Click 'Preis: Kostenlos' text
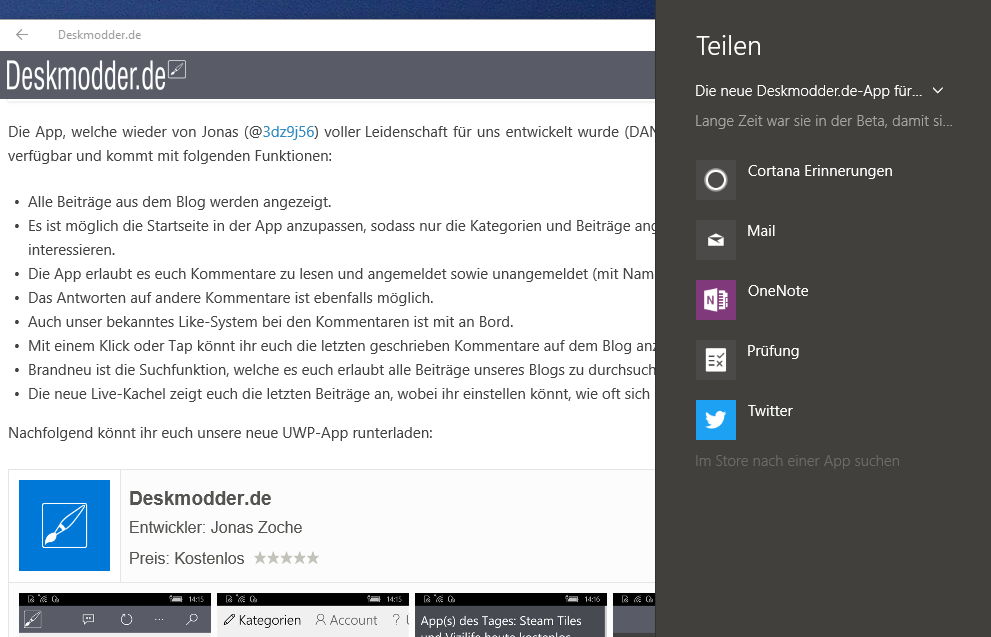This screenshot has width=991, height=637. click(x=186, y=558)
